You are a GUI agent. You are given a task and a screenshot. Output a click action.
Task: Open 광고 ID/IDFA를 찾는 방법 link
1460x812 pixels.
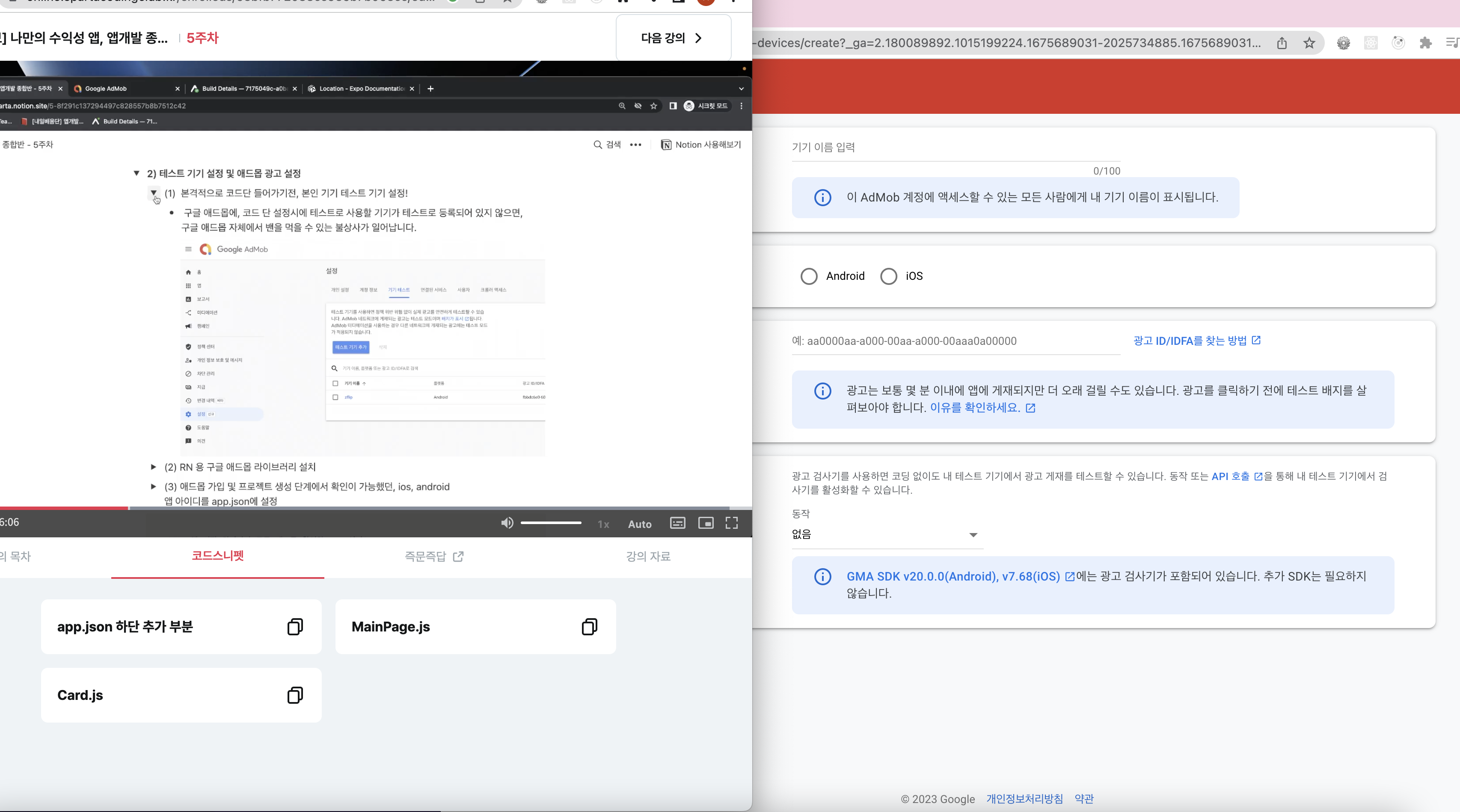coord(1196,341)
